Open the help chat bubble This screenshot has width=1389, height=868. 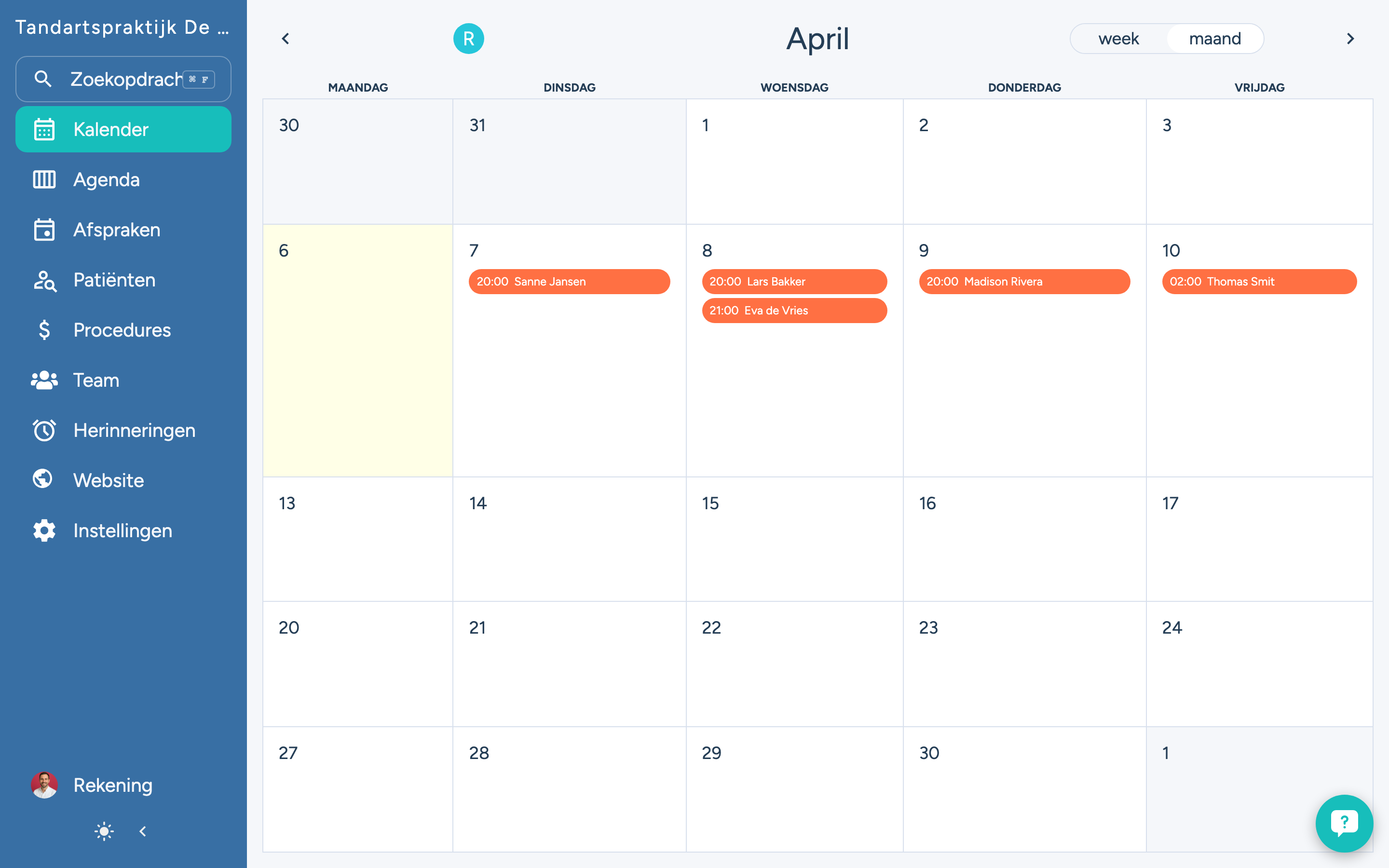[x=1344, y=823]
